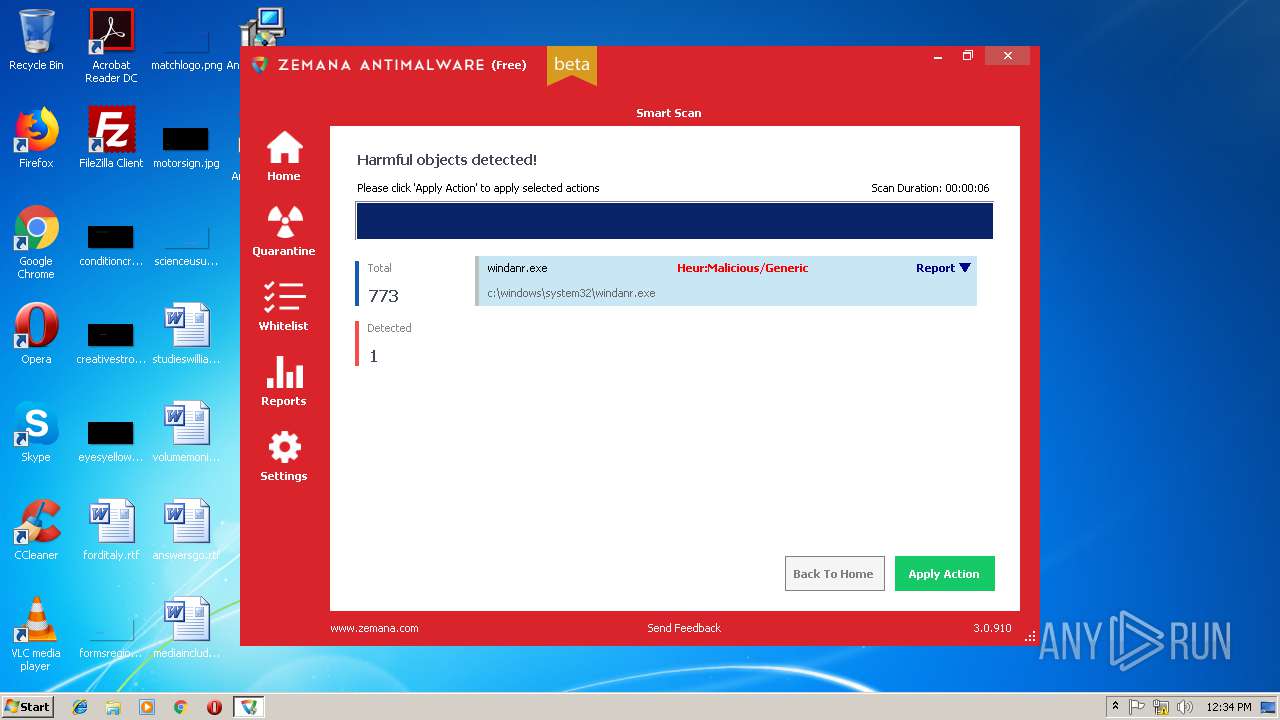Viewport: 1280px width, 720px height.
Task: Open Windows Media Player from taskbar
Action: (x=147, y=707)
